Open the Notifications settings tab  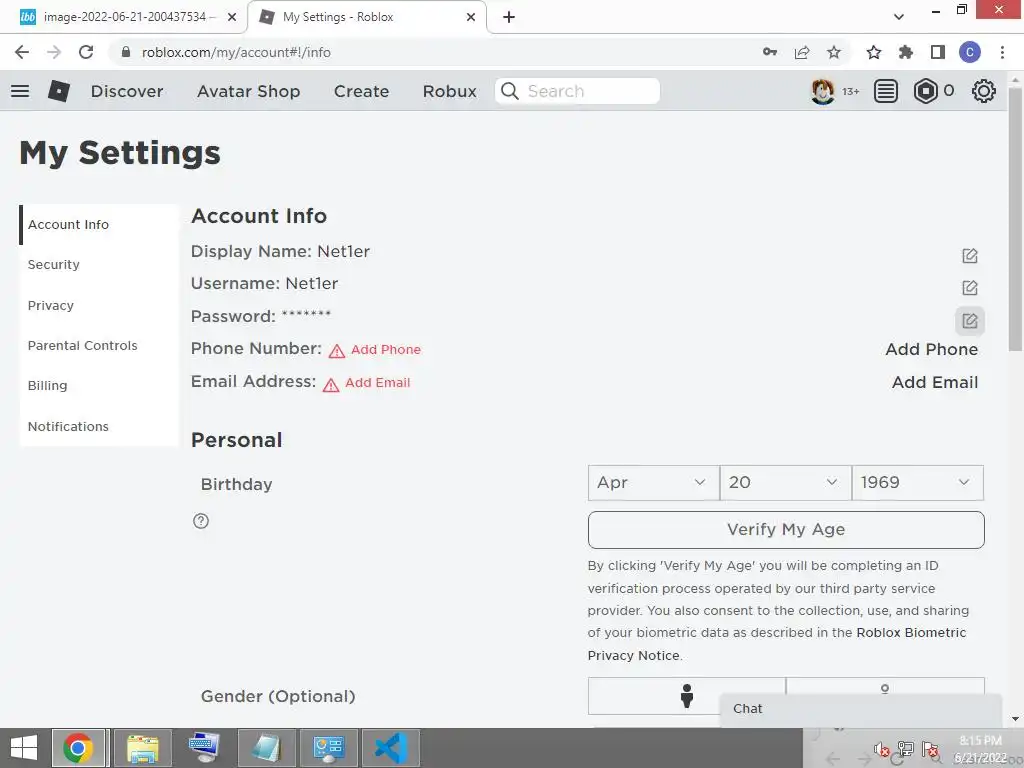click(99, 426)
